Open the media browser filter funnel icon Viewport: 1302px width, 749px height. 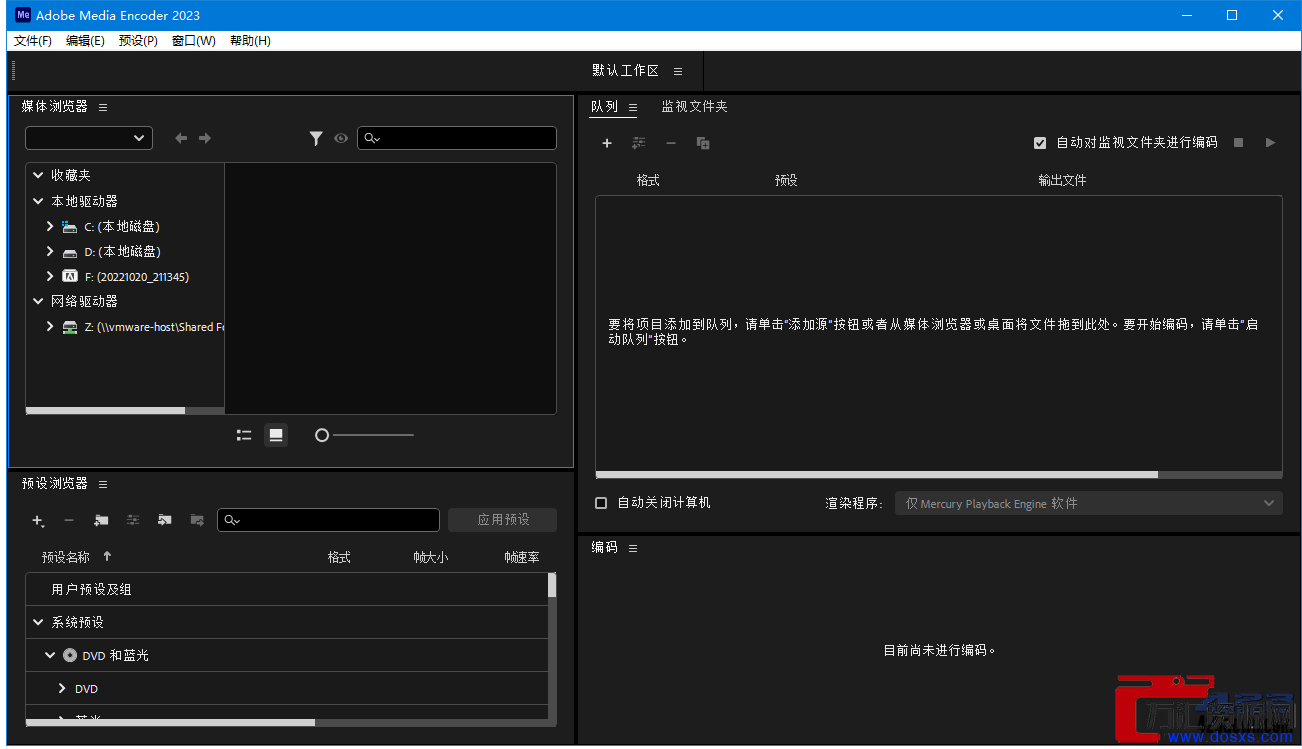(x=316, y=138)
